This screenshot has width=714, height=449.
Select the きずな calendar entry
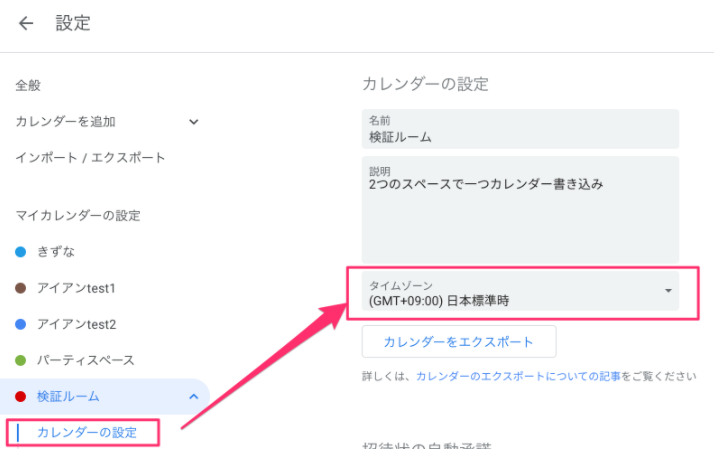pyautogui.click(x=56, y=251)
